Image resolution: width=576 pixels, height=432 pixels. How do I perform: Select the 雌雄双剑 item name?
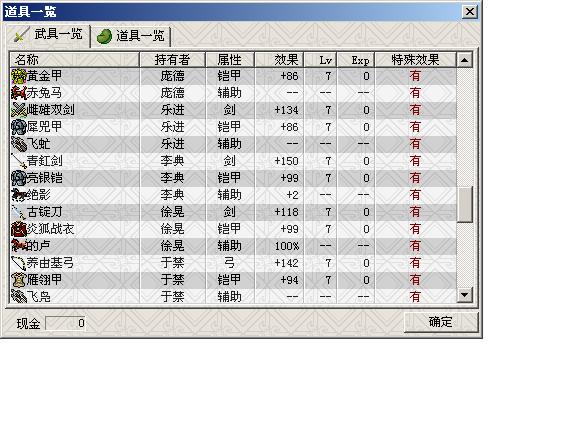point(51,110)
